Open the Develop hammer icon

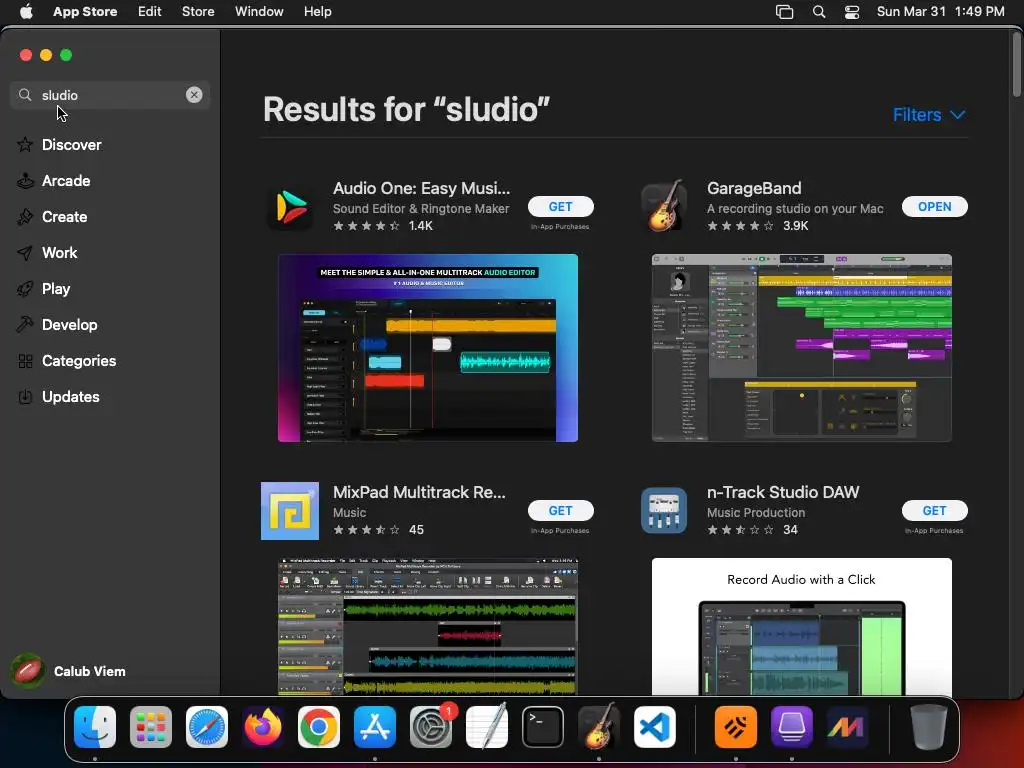pos(25,325)
